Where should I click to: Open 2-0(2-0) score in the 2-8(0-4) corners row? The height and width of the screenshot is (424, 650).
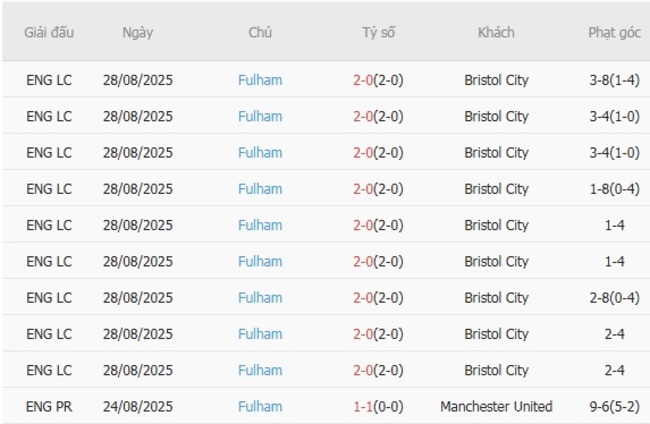[378, 298]
